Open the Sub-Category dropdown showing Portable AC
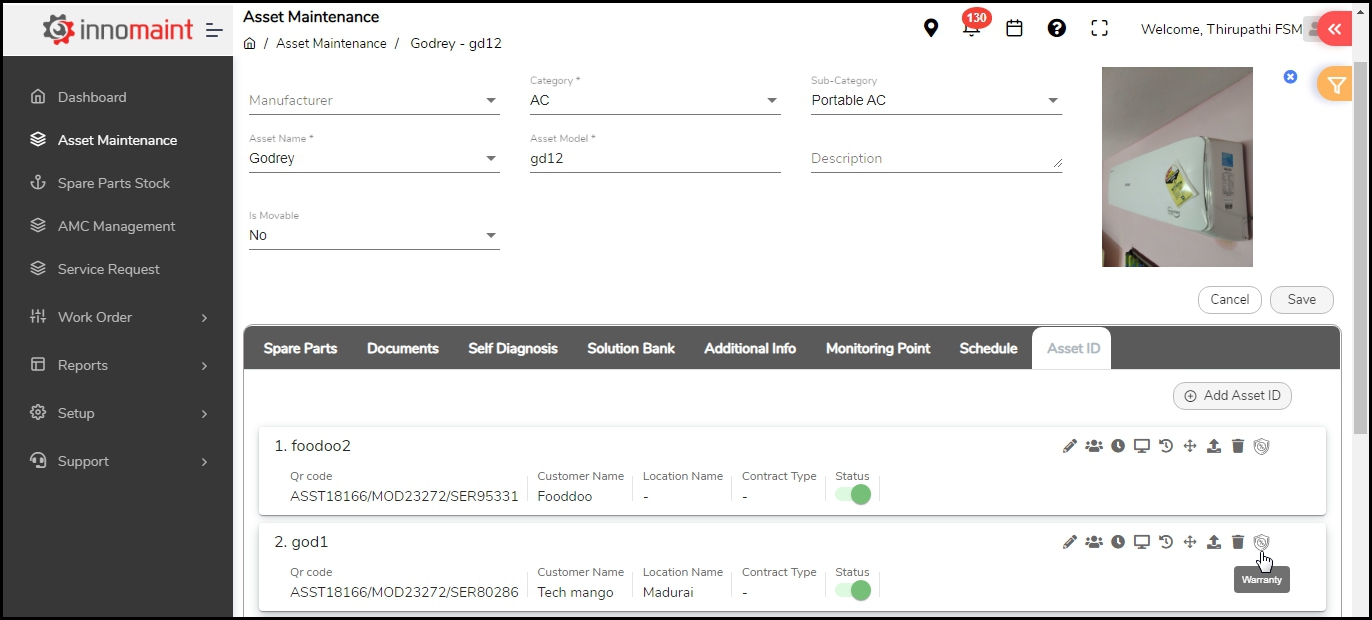Image resolution: width=1372 pixels, height=620 pixels. pos(935,100)
